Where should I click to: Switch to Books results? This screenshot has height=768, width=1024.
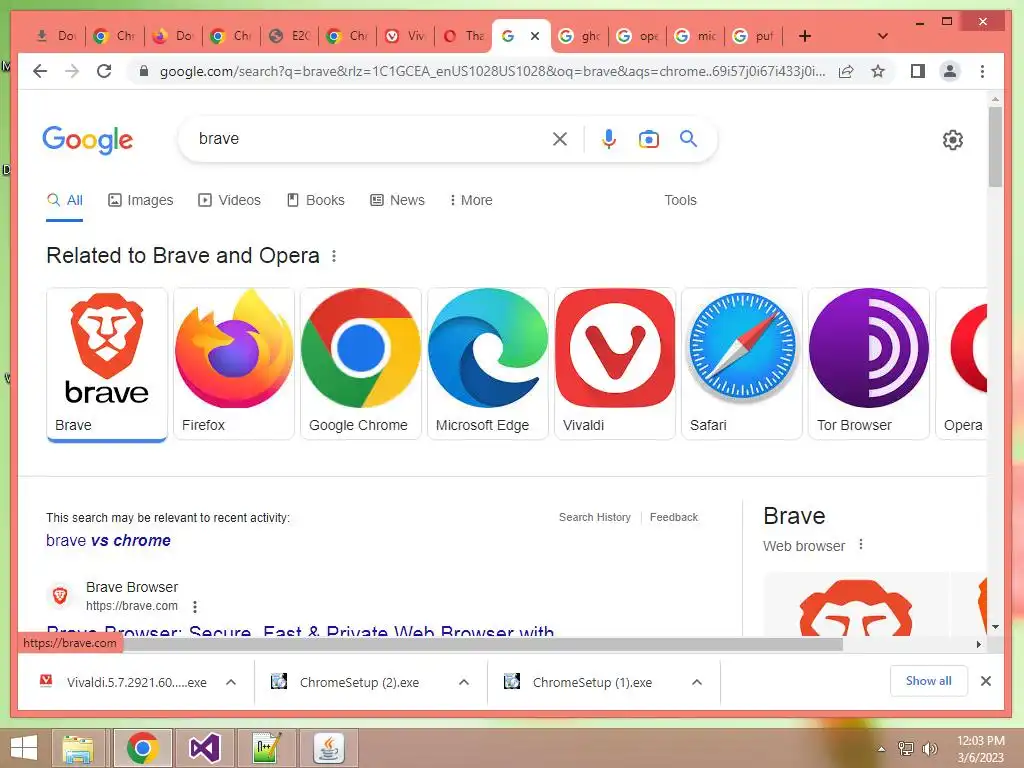tap(315, 200)
